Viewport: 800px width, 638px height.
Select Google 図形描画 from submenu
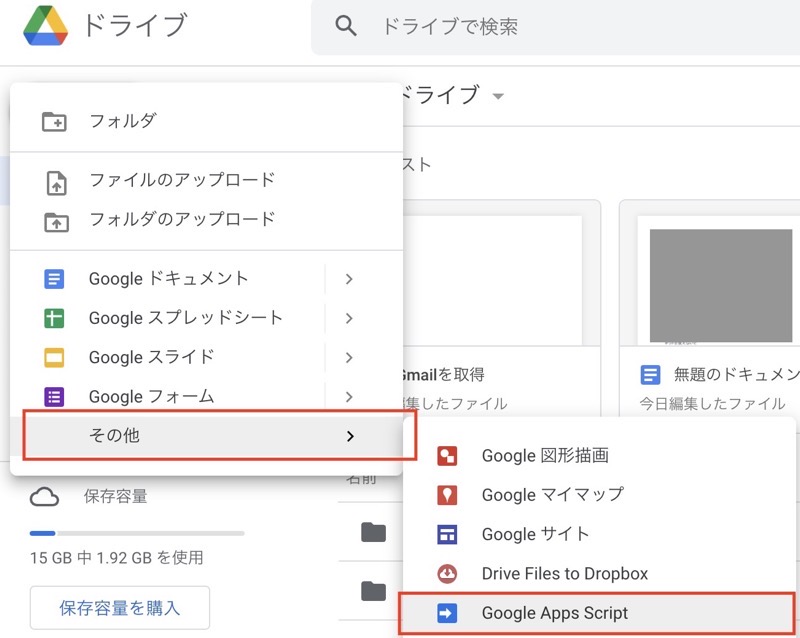599,456
